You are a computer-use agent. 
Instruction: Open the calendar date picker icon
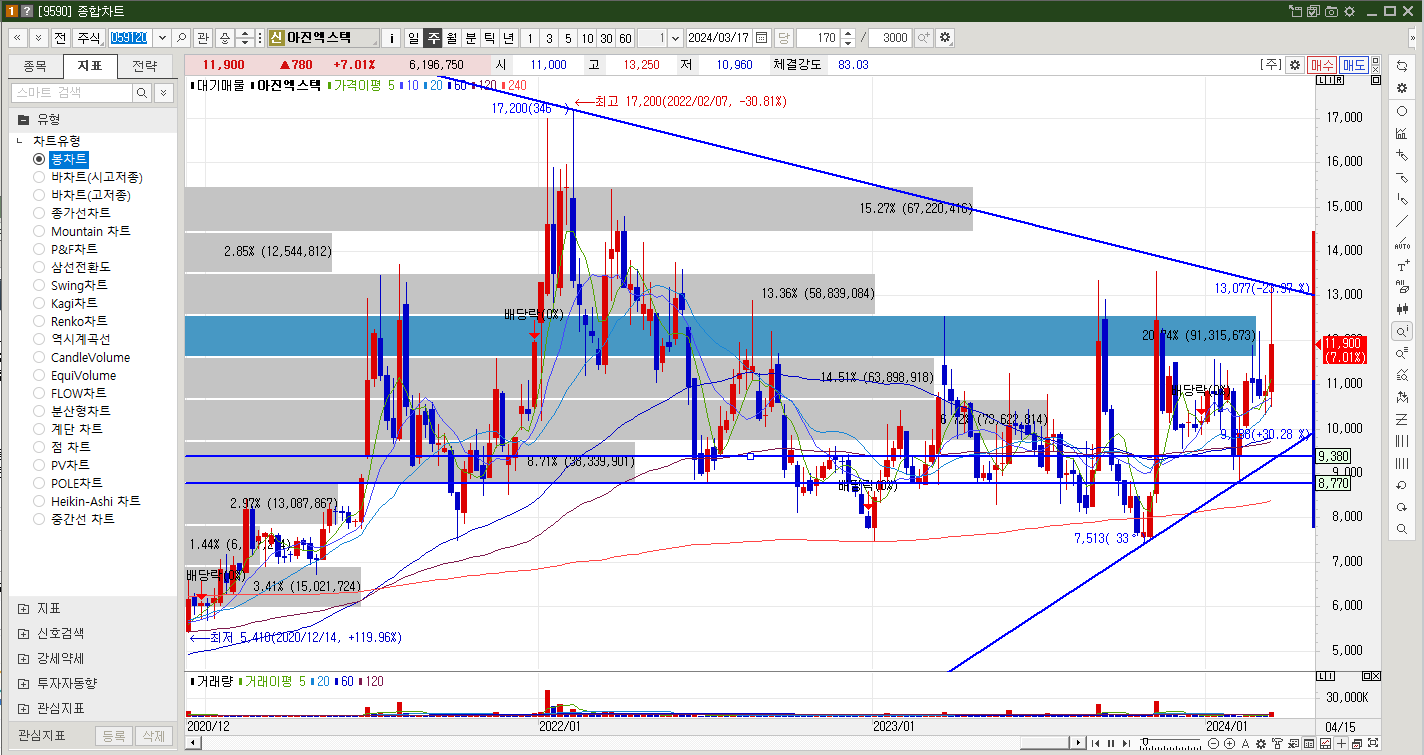pos(762,38)
